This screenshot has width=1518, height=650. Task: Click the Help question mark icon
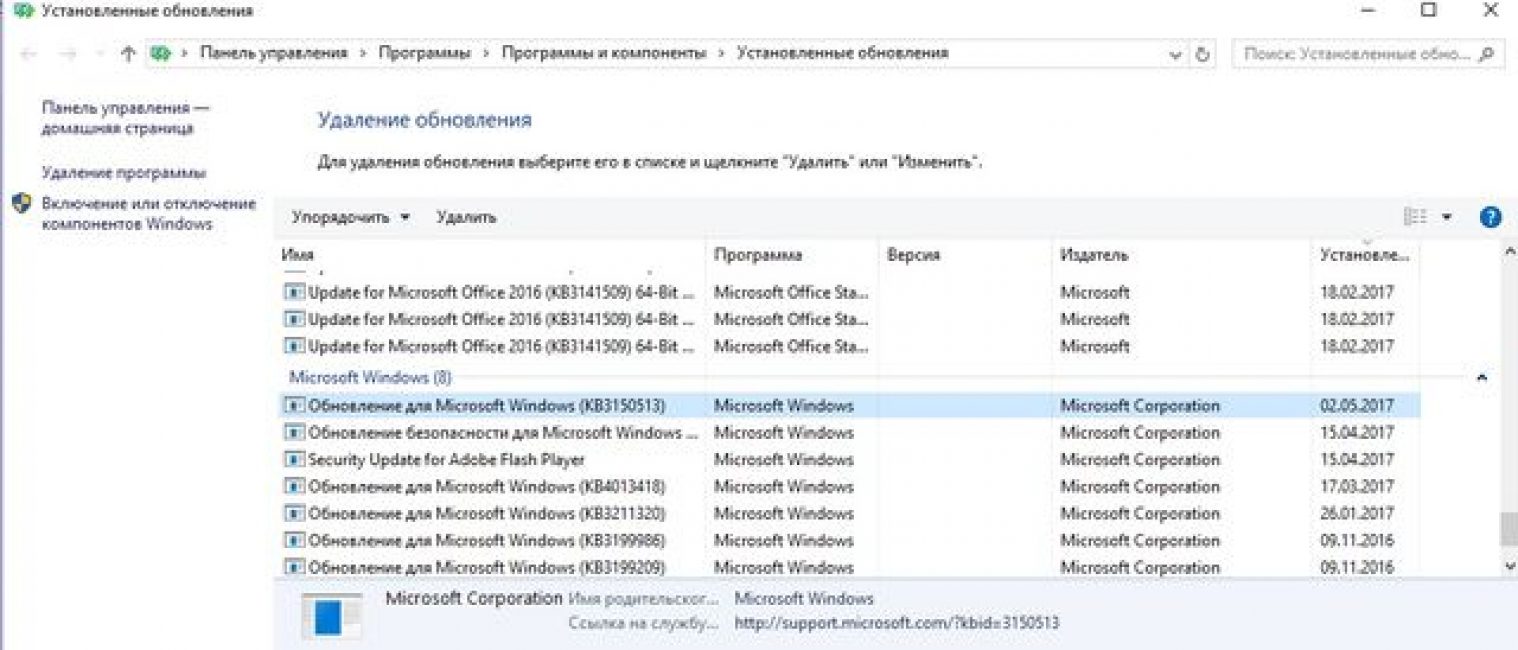[1490, 217]
